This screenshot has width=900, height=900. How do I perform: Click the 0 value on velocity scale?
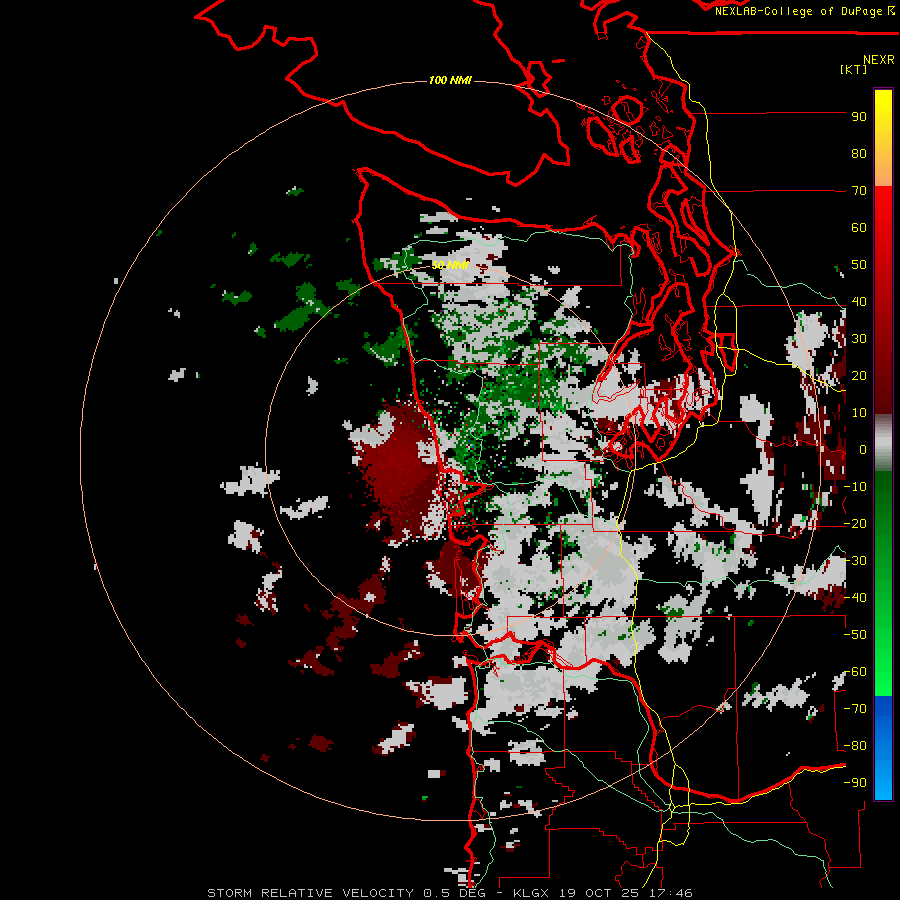pyautogui.click(x=863, y=449)
